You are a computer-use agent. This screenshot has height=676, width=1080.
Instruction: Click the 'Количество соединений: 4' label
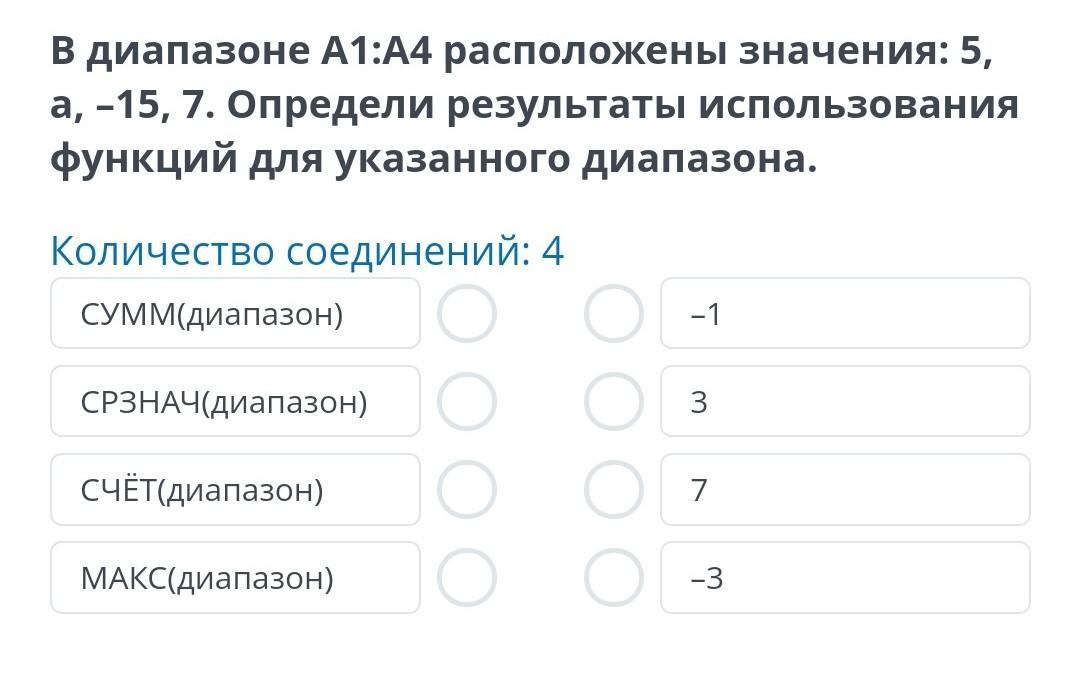307,251
